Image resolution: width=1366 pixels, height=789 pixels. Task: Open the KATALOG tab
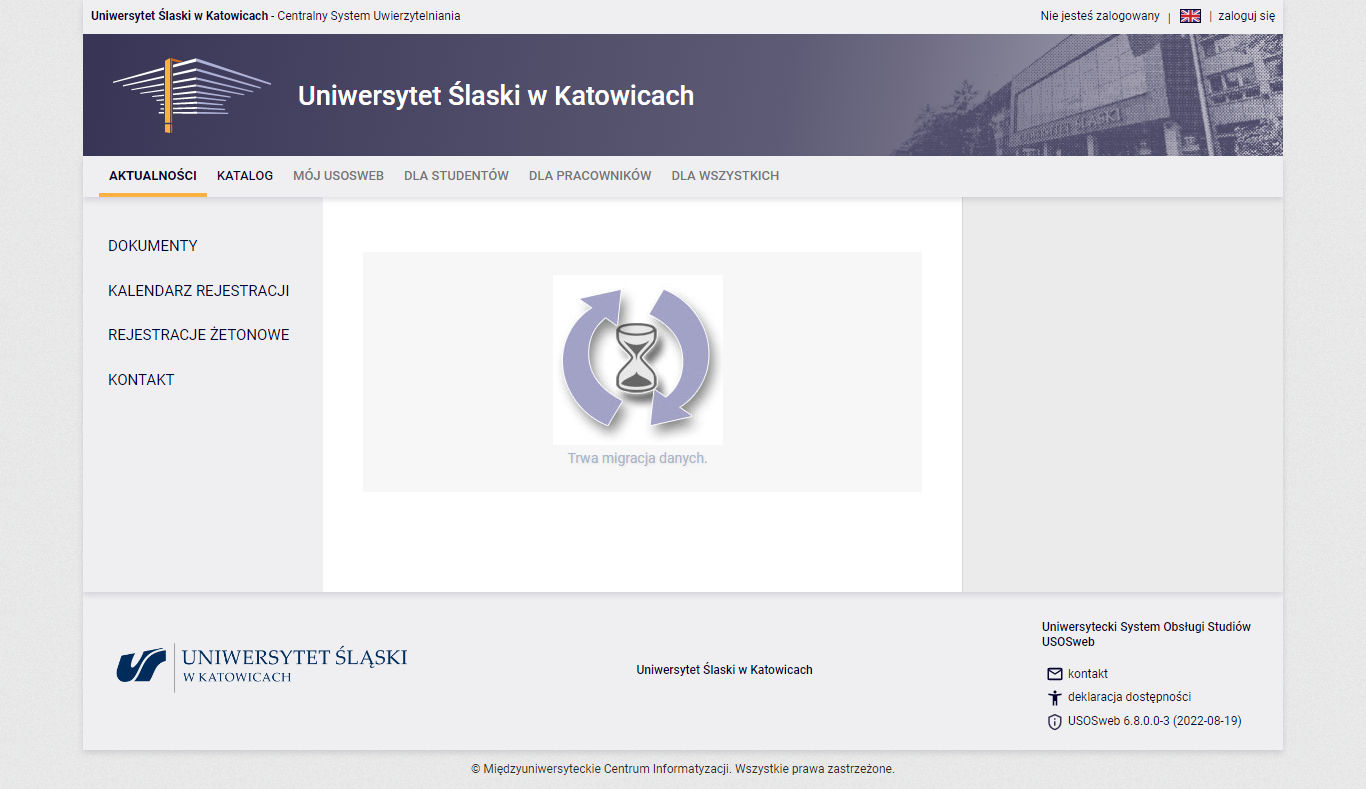pos(245,176)
